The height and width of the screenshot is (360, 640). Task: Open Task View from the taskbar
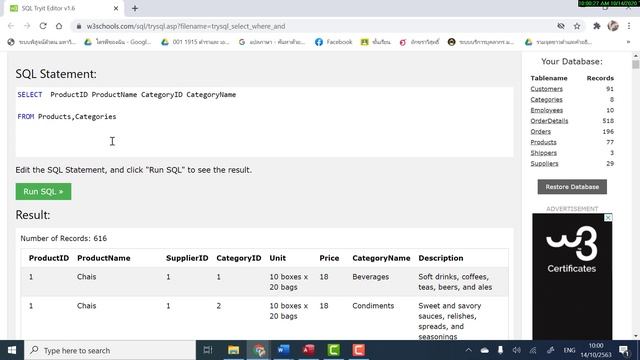[x=208, y=350]
